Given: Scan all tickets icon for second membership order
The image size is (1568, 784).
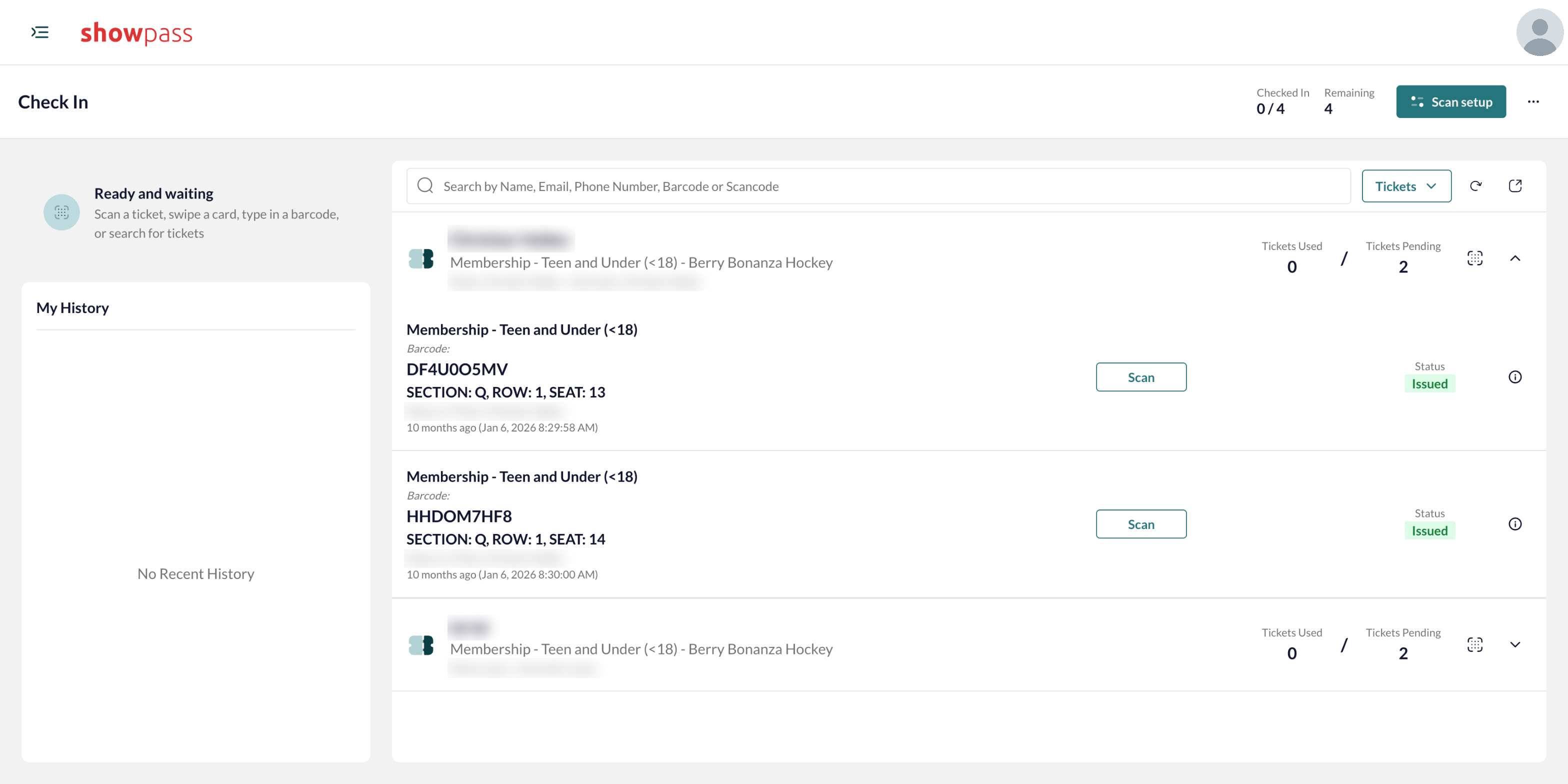Looking at the screenshot, I should pyautogui.click(x=1475, y=644).
